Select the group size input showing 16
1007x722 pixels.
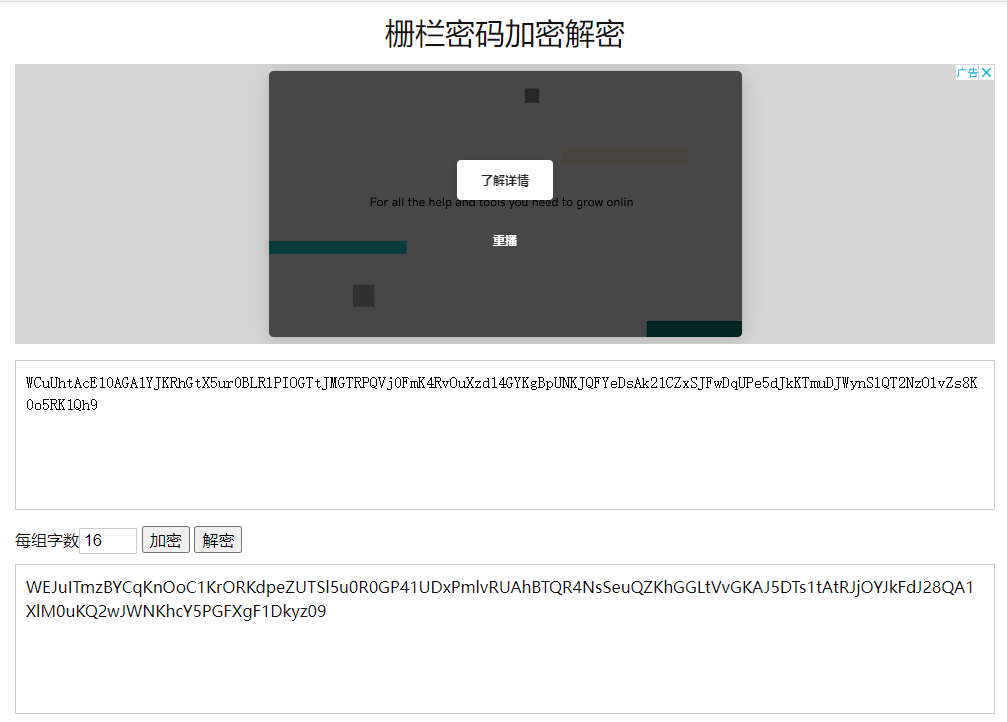click(107, 540)
